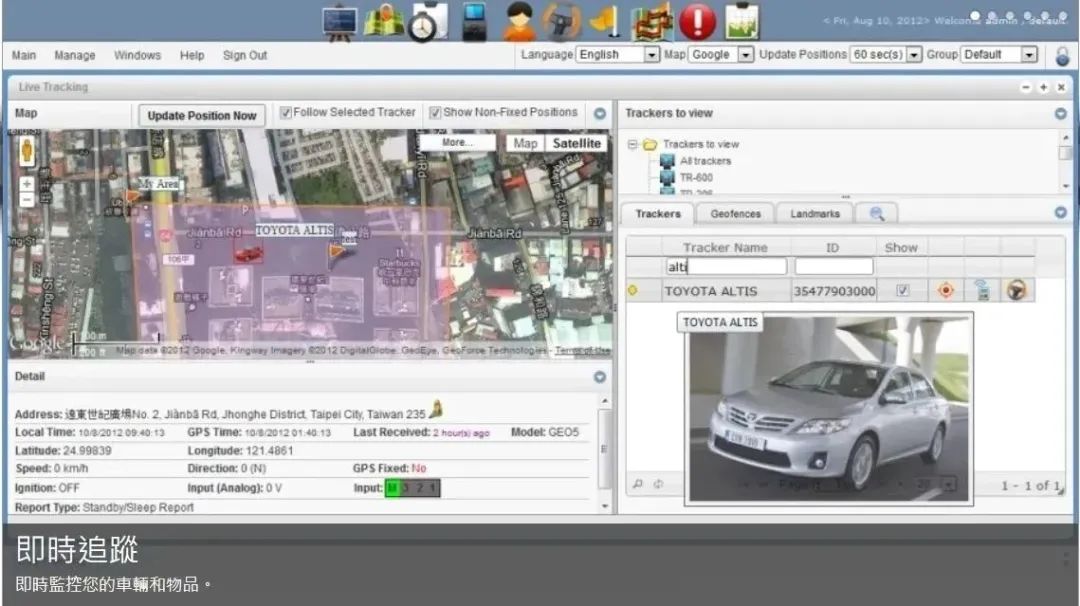
Task: Open the yellow flag landmark icon
Action: click(x=606, y=21)
